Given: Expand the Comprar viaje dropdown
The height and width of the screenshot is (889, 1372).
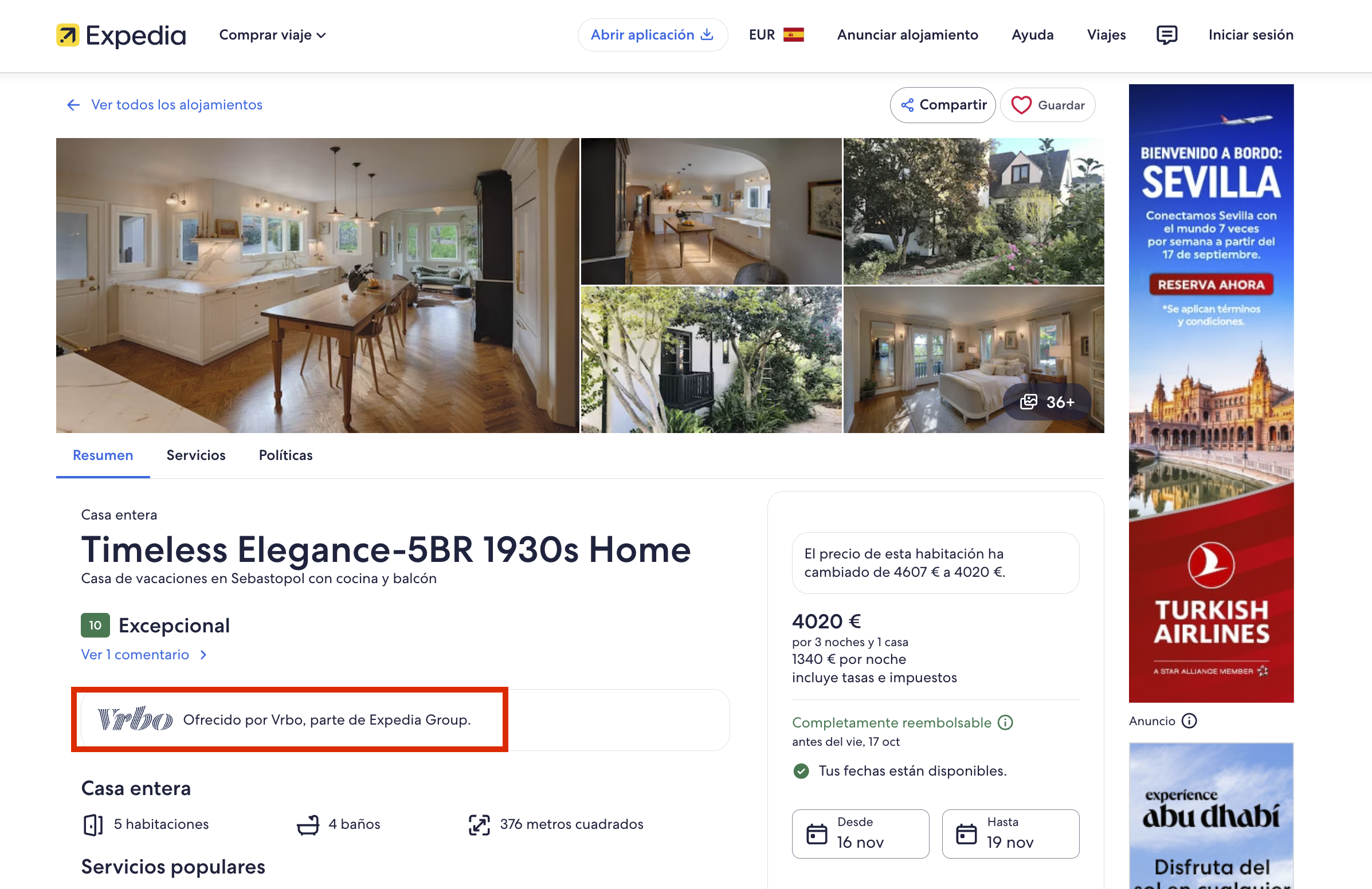Looking at the screenshot, I should [x=273, y=35].
